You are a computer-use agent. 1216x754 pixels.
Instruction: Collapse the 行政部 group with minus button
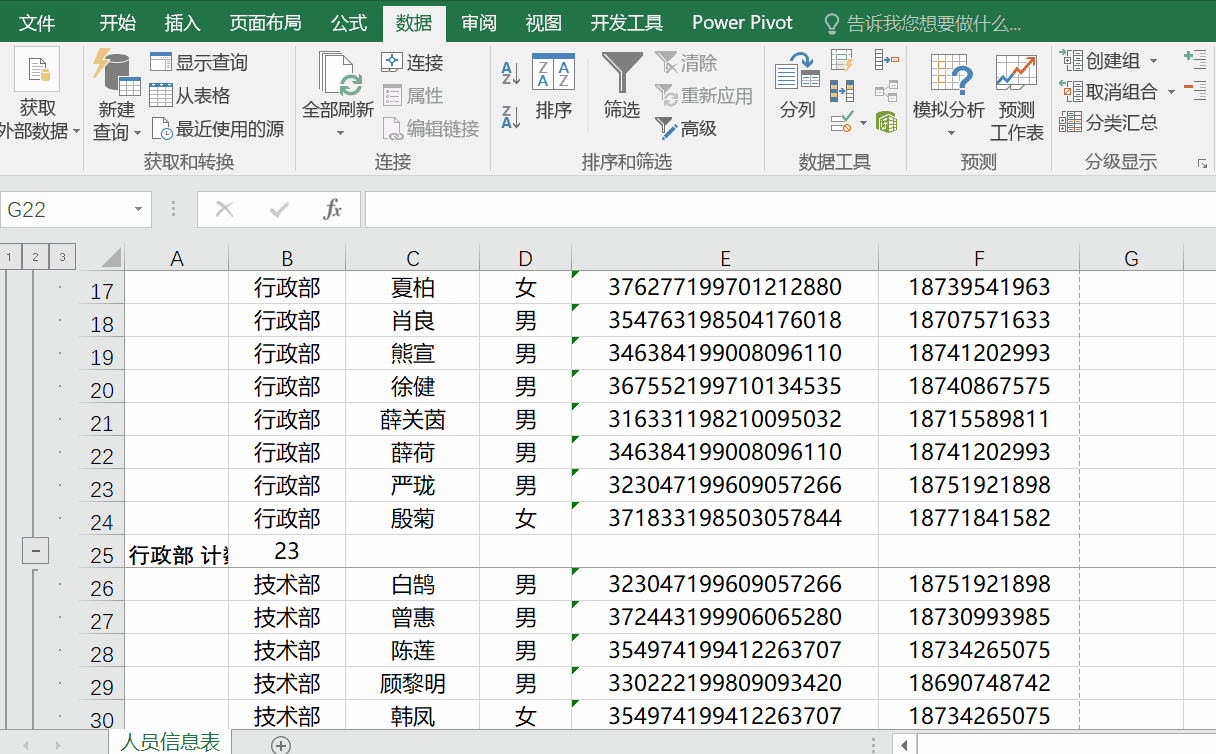tap(35, 550)
